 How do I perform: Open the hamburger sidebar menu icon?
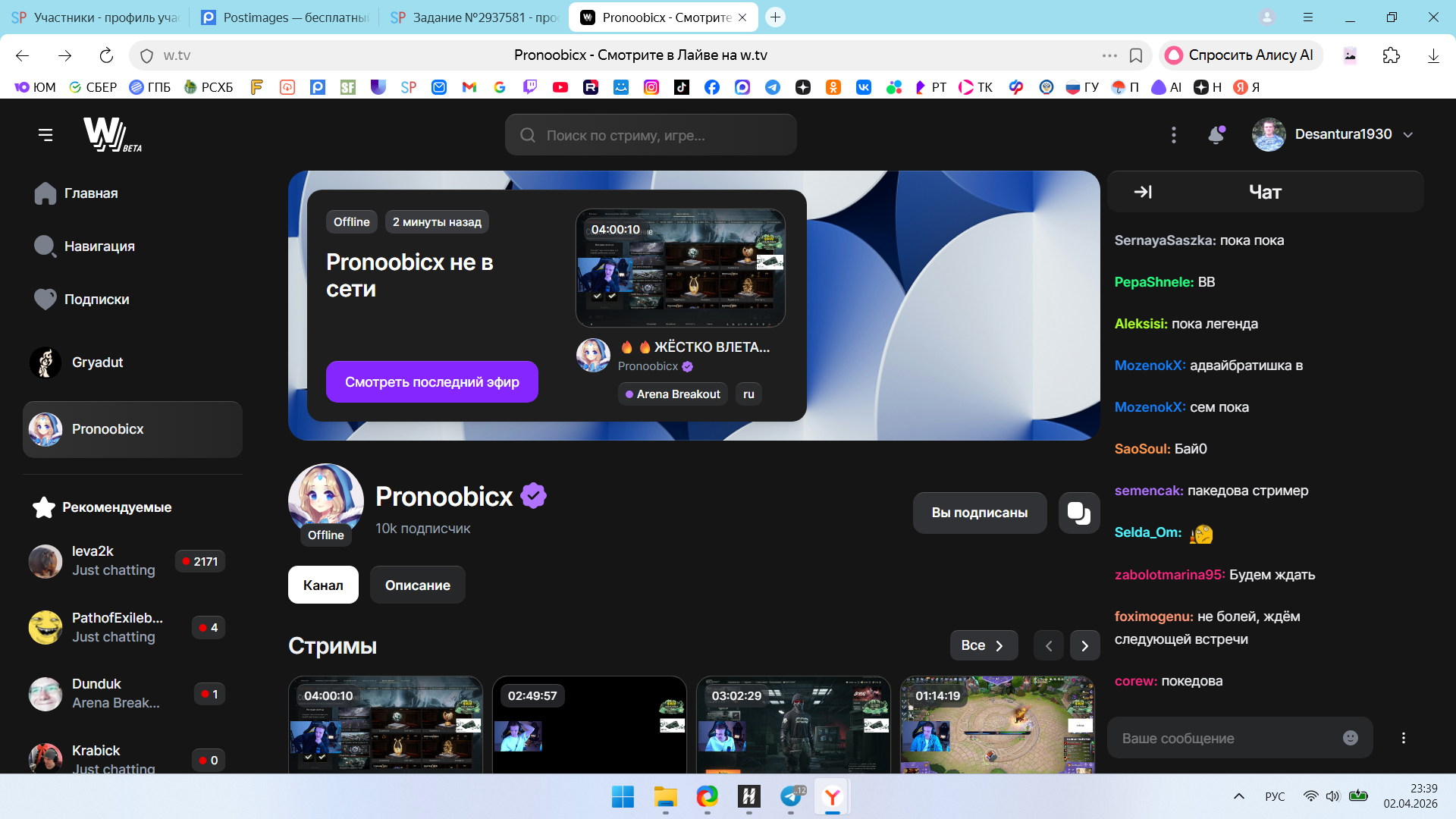point(45,135)
